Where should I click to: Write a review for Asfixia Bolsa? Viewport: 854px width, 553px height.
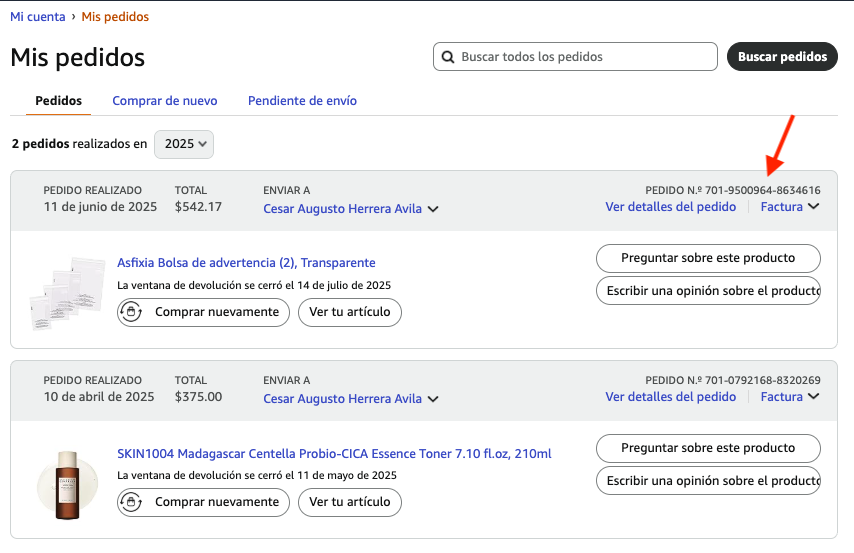[708, 291]
